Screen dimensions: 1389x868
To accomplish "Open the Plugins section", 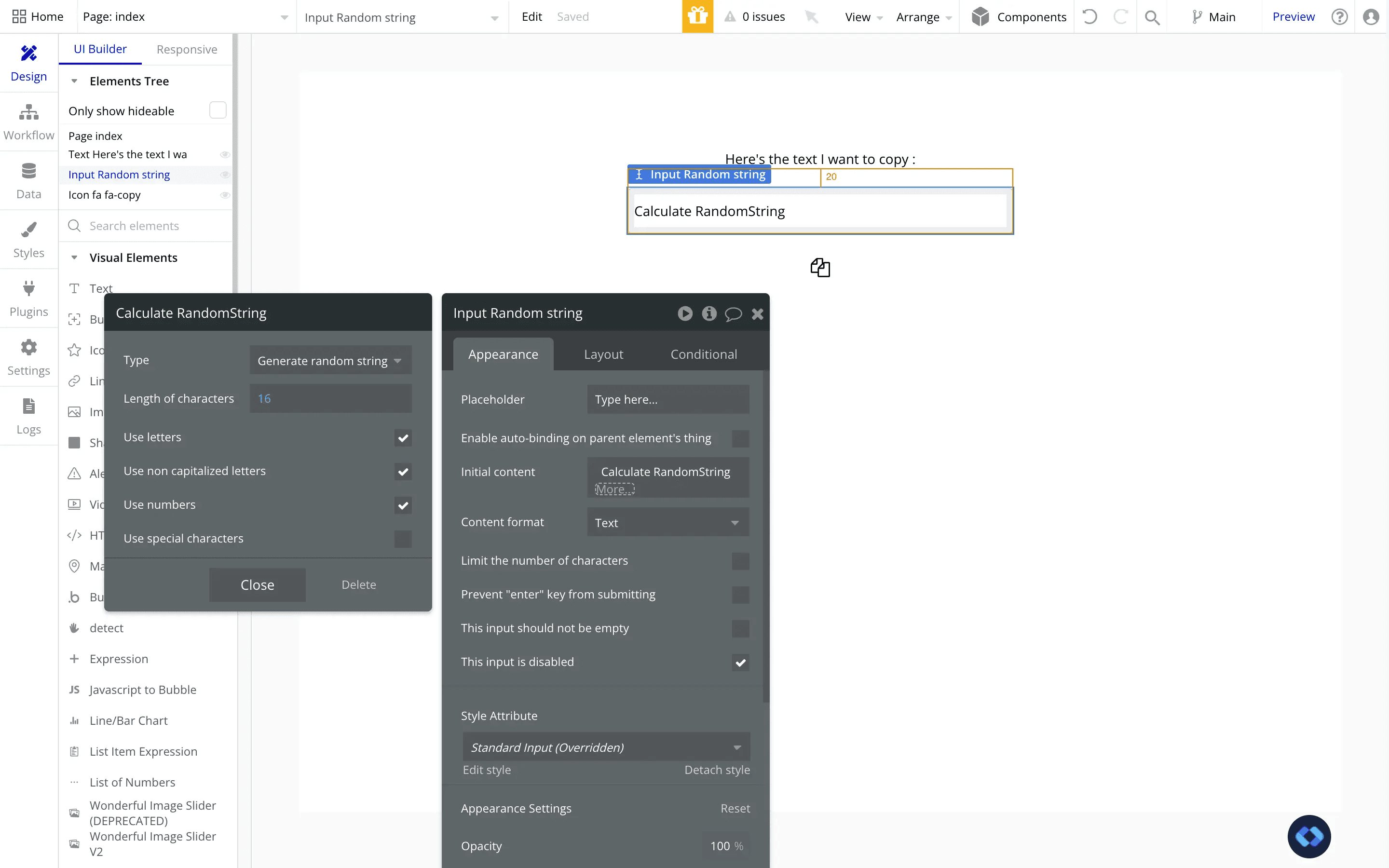I will 29,298.
